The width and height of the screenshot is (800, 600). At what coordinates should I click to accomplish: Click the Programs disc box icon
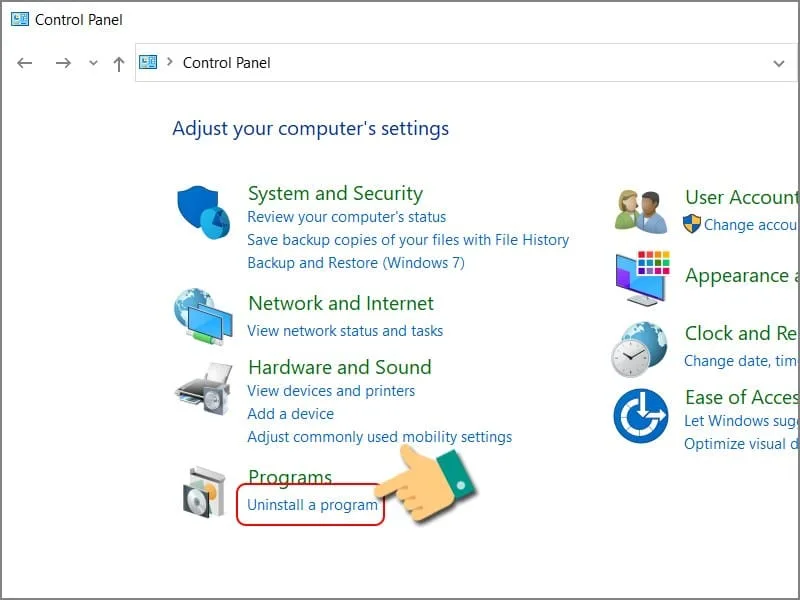205,491
